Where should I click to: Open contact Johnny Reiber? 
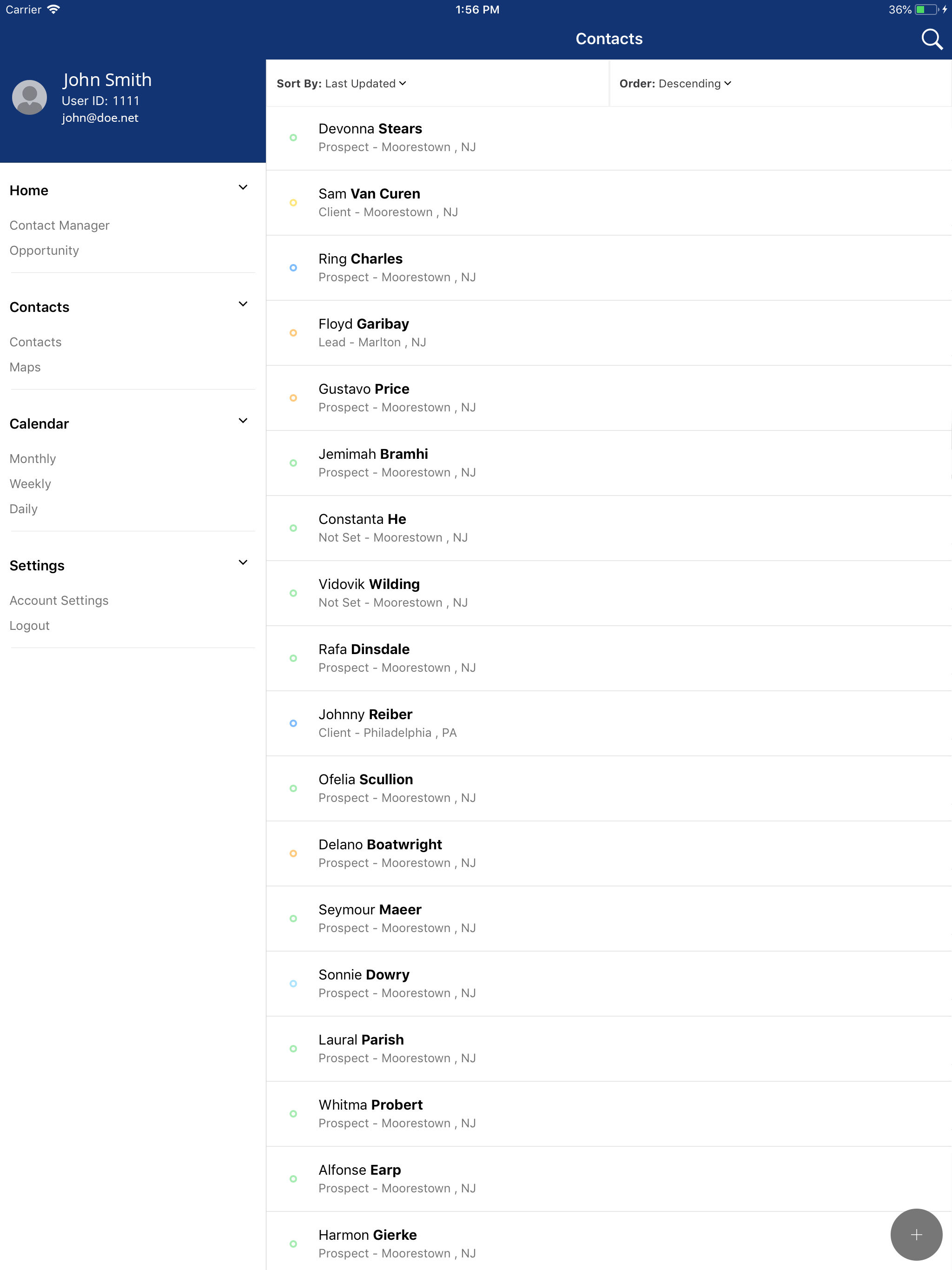608,723
